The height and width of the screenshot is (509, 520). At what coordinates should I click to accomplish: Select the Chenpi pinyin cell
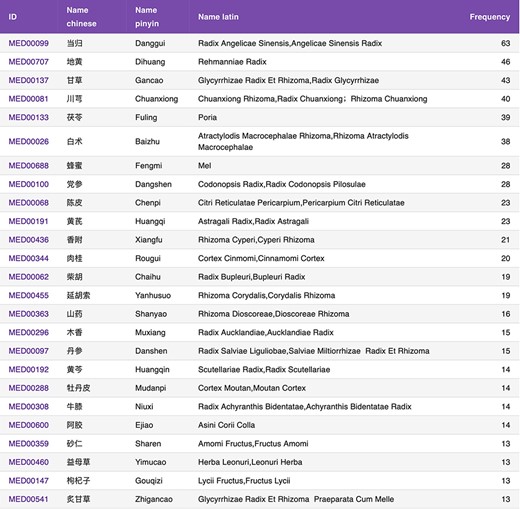click(x=148, y=203)
